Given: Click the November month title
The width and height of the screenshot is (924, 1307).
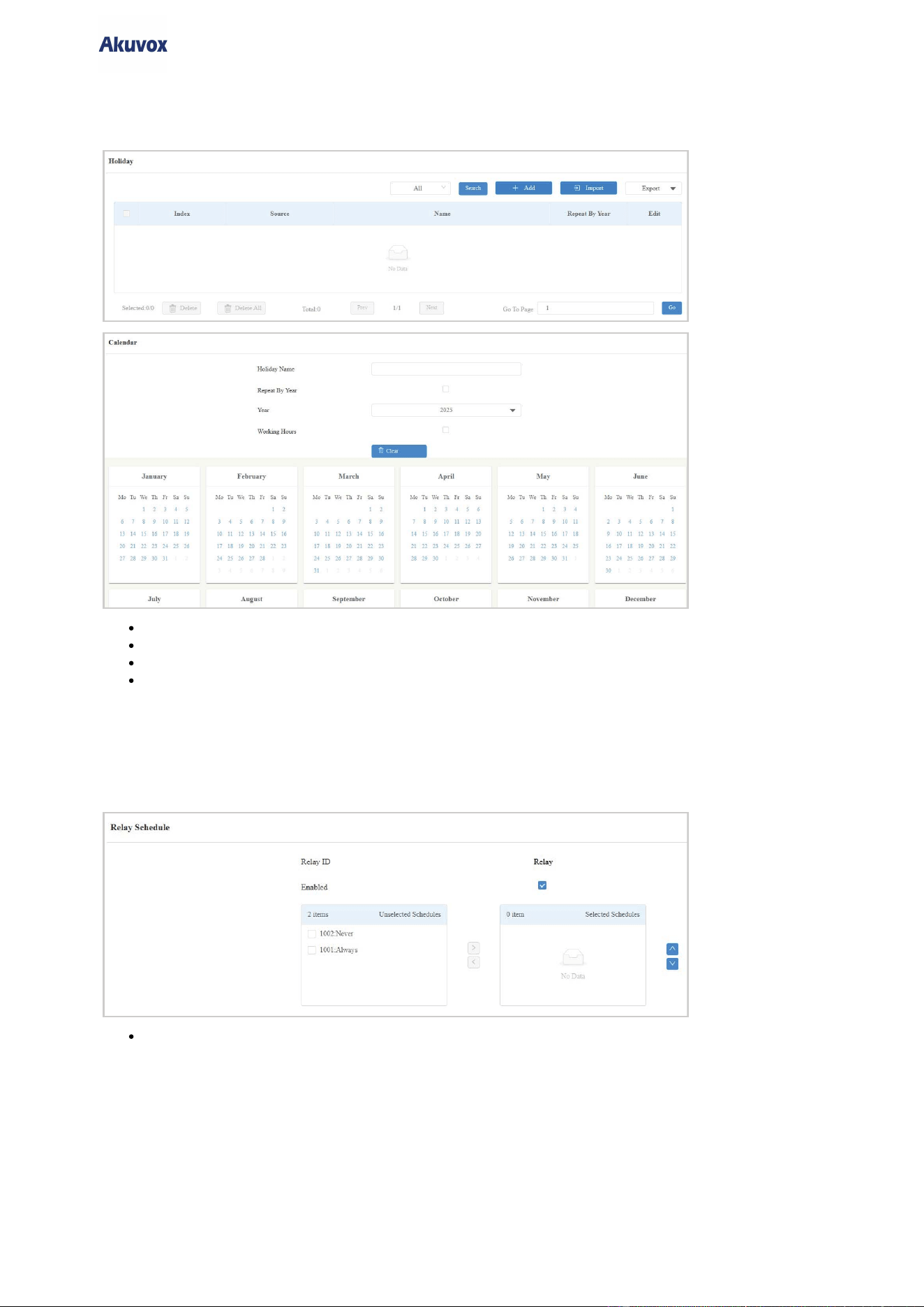Looking at the screenshot, I should [543, 599].
